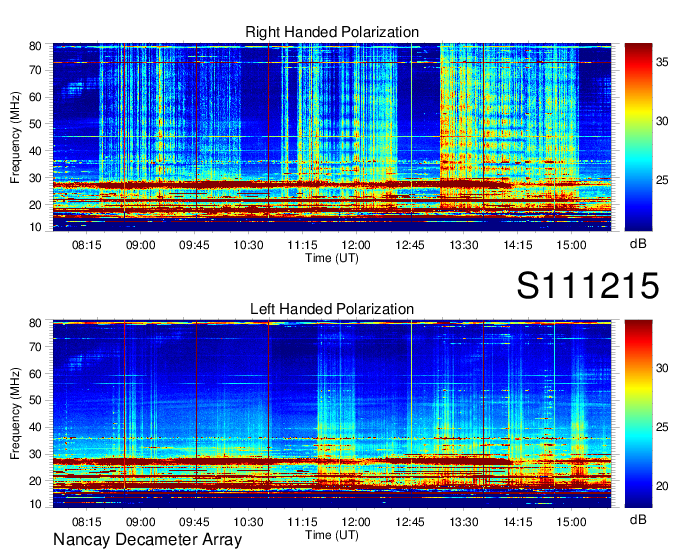Click the 50 MHz tick on the Right Handed plot

tap(35, 124)
